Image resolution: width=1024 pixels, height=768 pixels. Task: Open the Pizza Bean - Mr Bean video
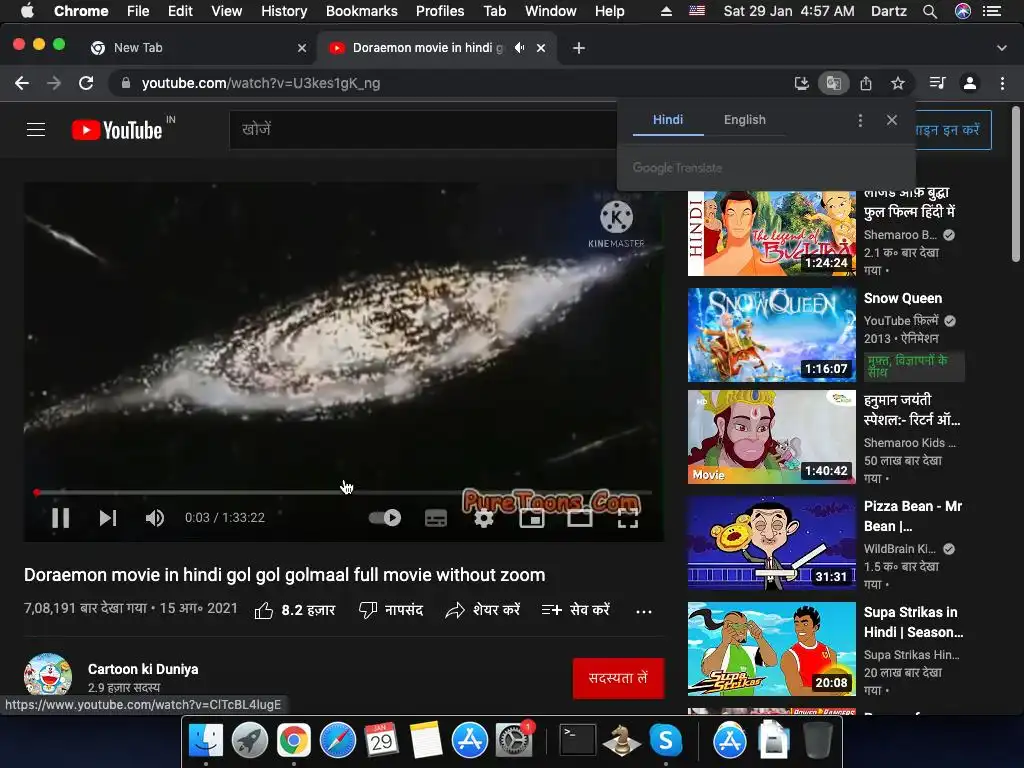tap(771, 543)
